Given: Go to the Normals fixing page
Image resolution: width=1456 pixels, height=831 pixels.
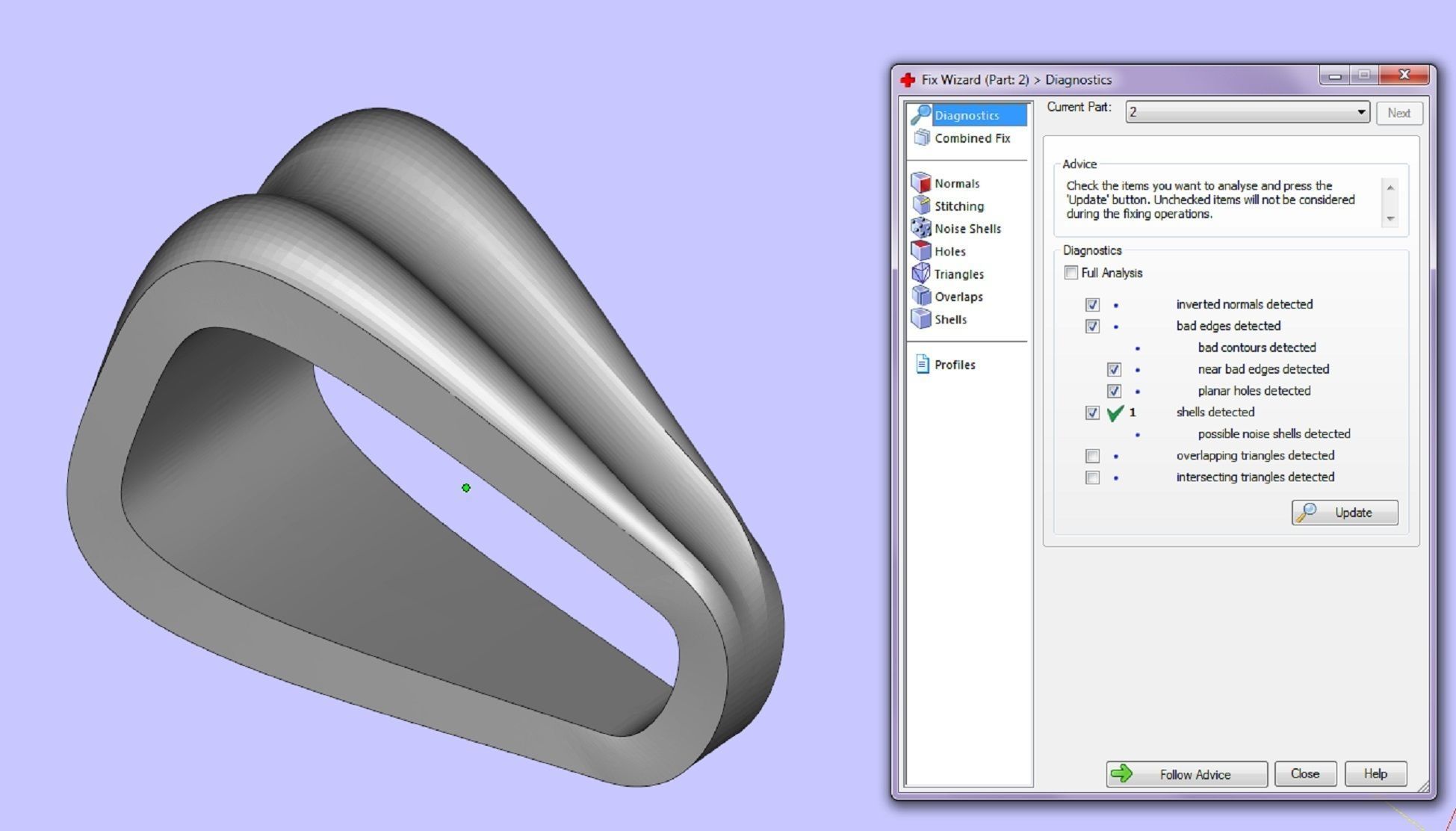Looking at the screenshot, I should pos(956,183).
